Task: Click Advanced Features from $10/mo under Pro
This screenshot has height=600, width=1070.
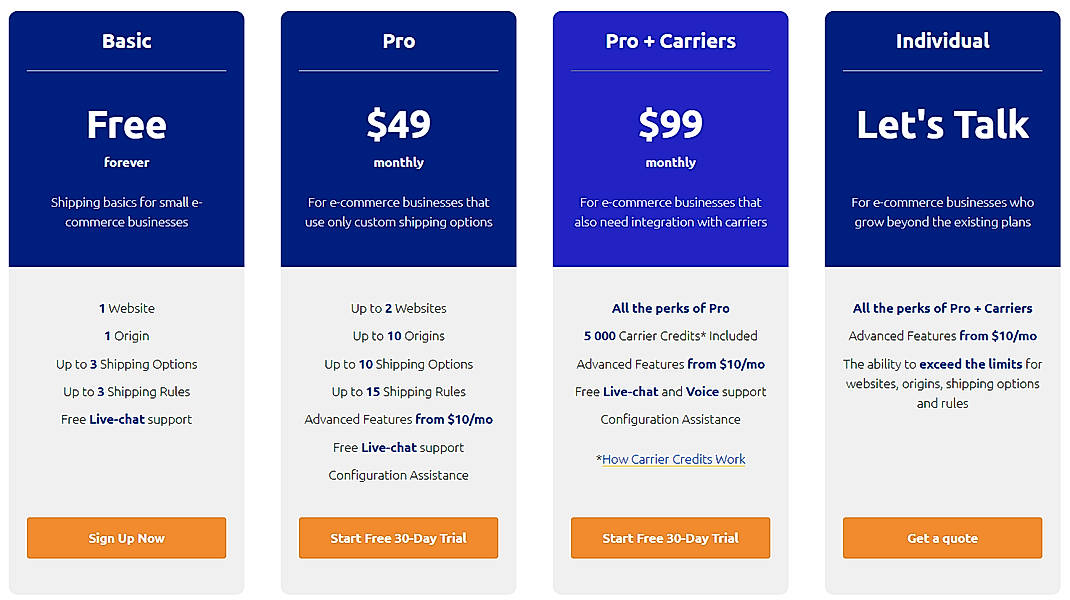Action: 398,419
